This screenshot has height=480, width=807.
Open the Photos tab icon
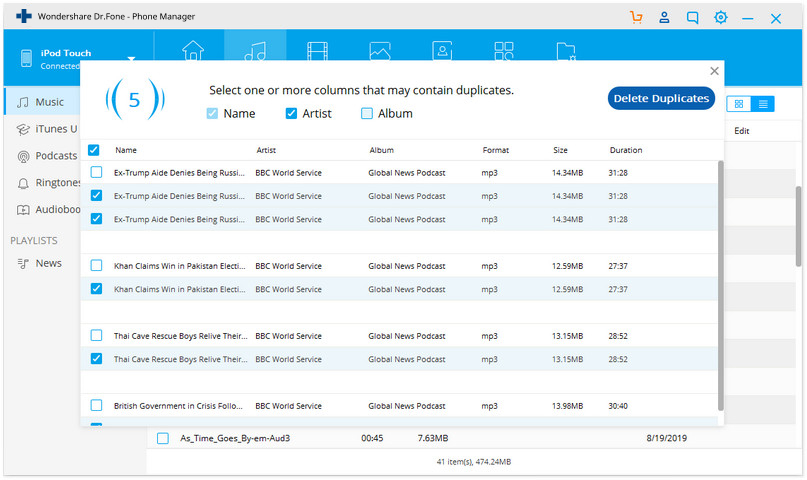[380, 51]
